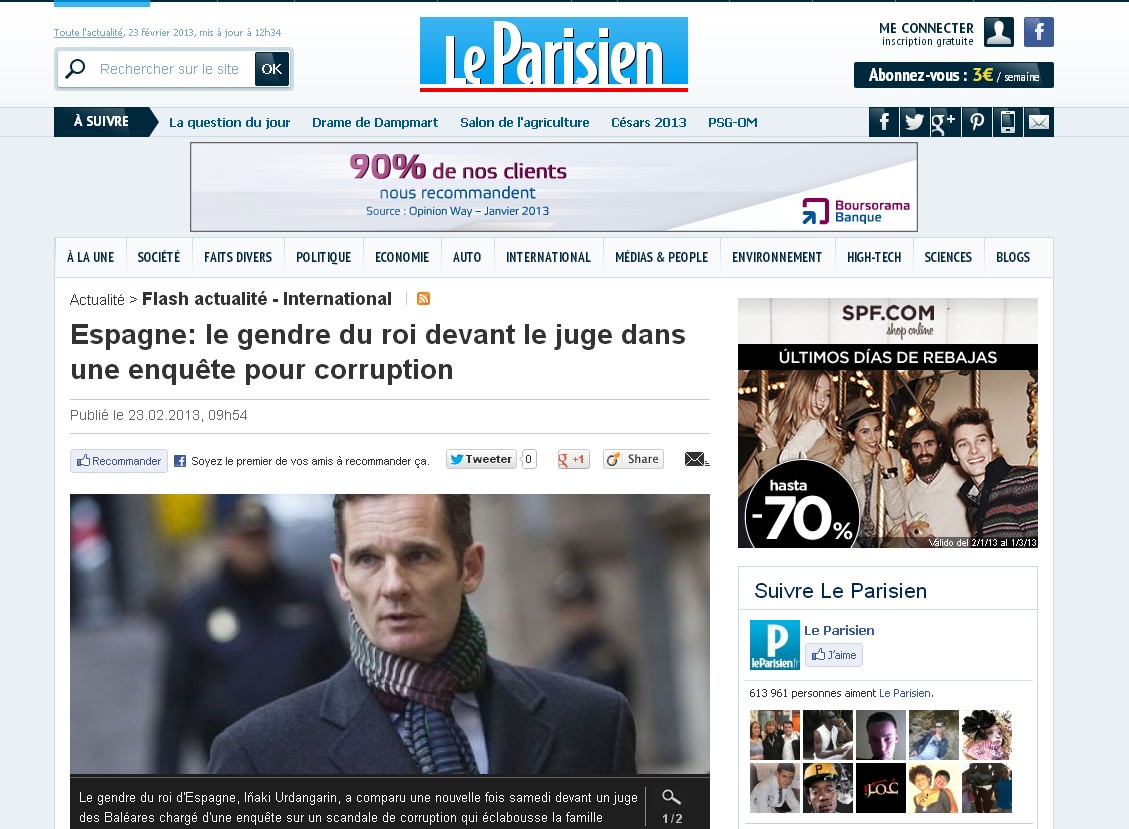Open the Pinterest icon in the À suivre bar
The width and height of the screenshot is (1129, 829).
(976, 122)
